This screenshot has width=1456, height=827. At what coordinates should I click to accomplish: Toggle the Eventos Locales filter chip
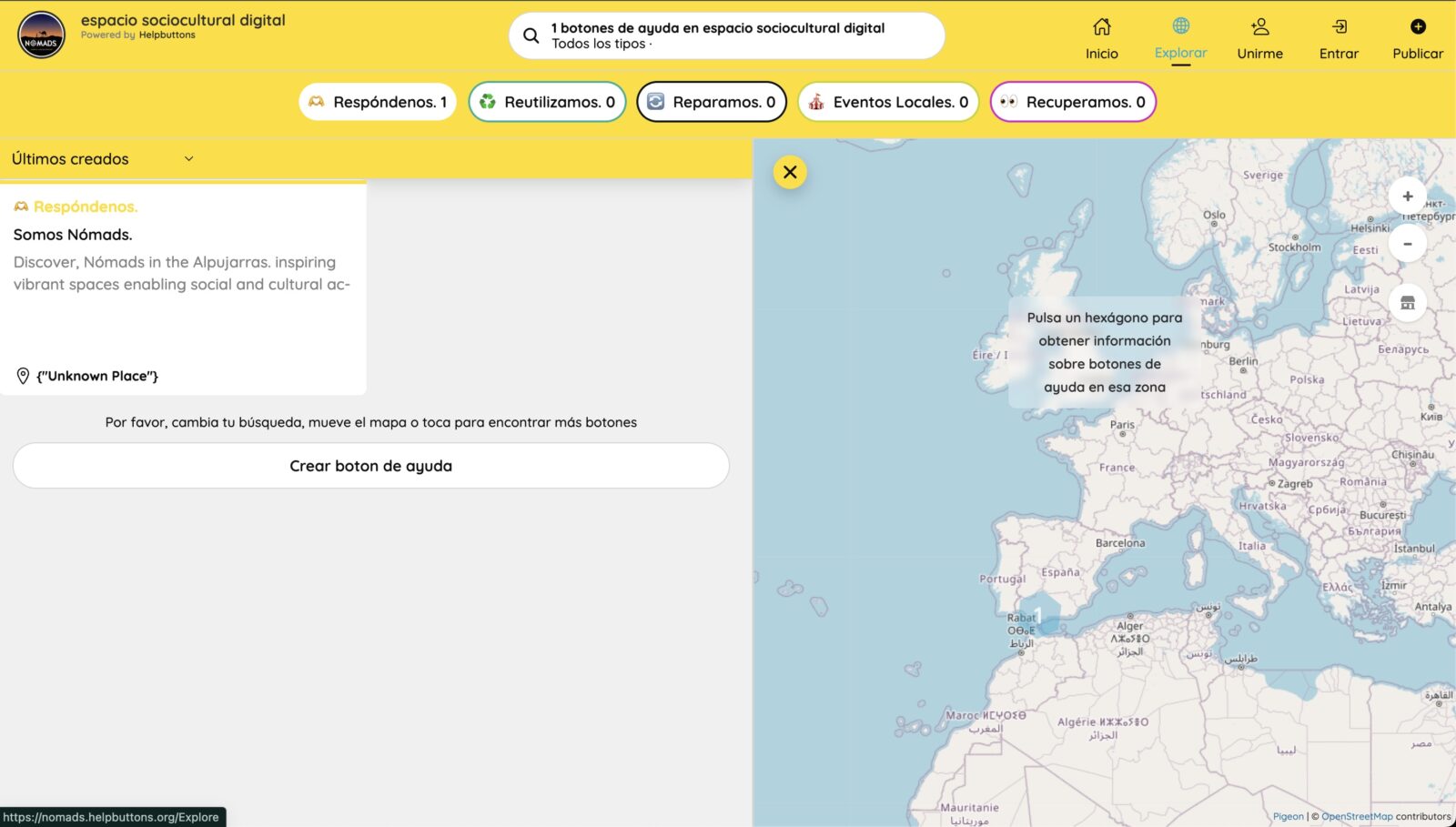click(x=888, y=102)
